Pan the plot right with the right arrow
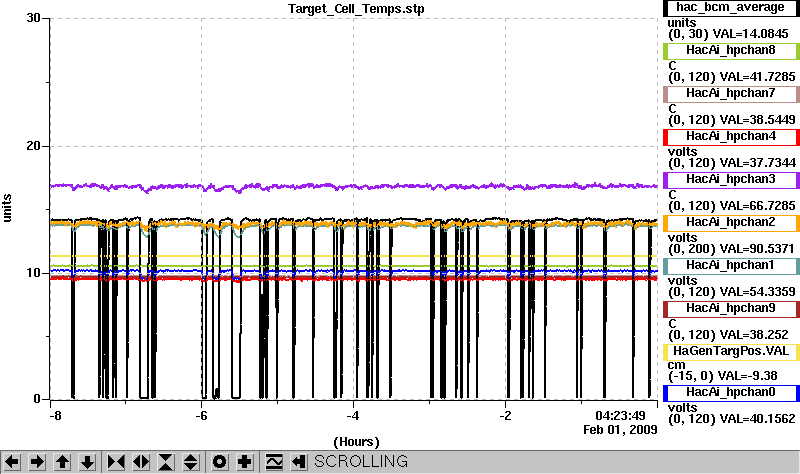Viewport: 800px width, 474px height. (37, 462)
